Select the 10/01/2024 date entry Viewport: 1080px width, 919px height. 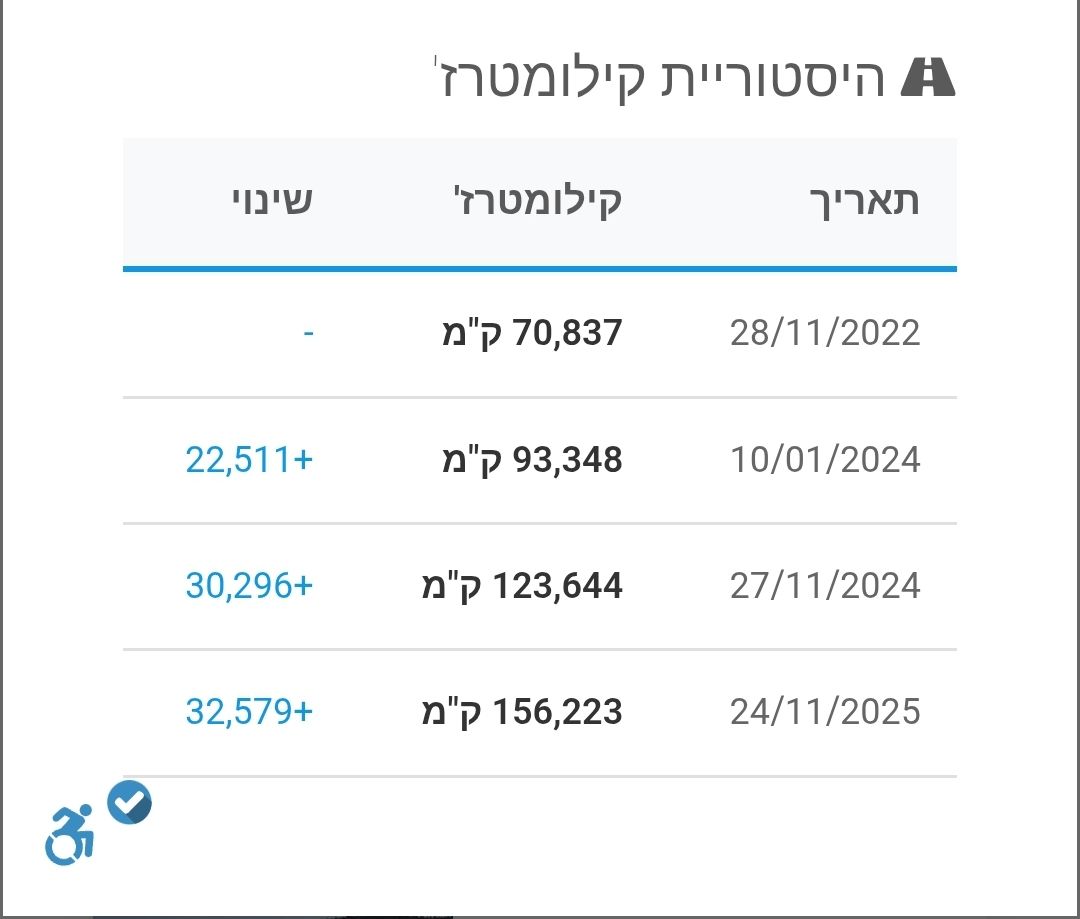tap(824, 458)
